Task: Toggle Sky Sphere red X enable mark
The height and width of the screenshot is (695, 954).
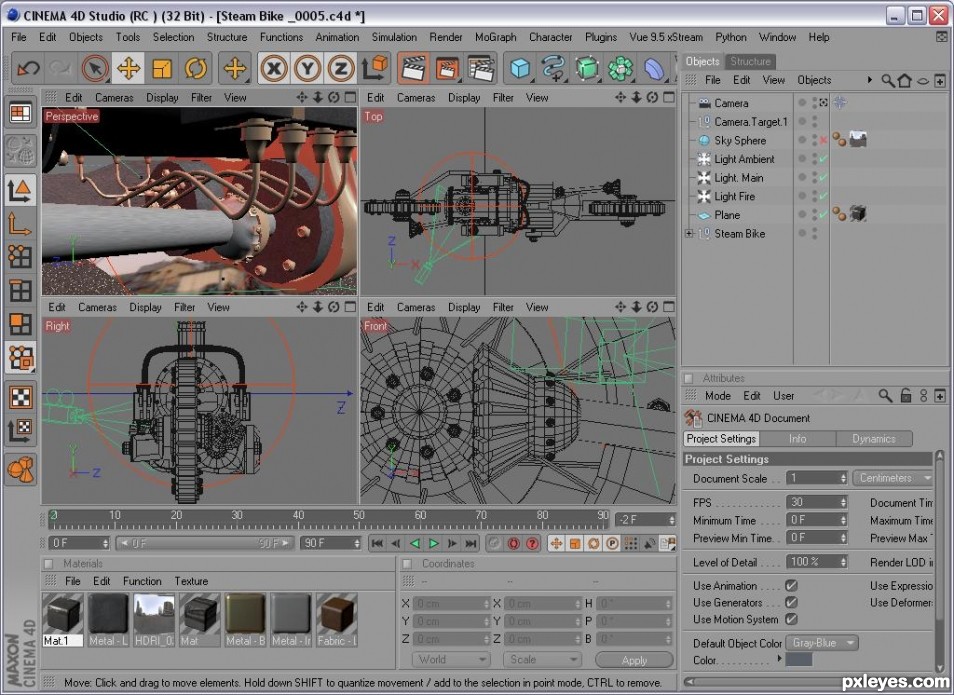Action: (x=823, y=141)
